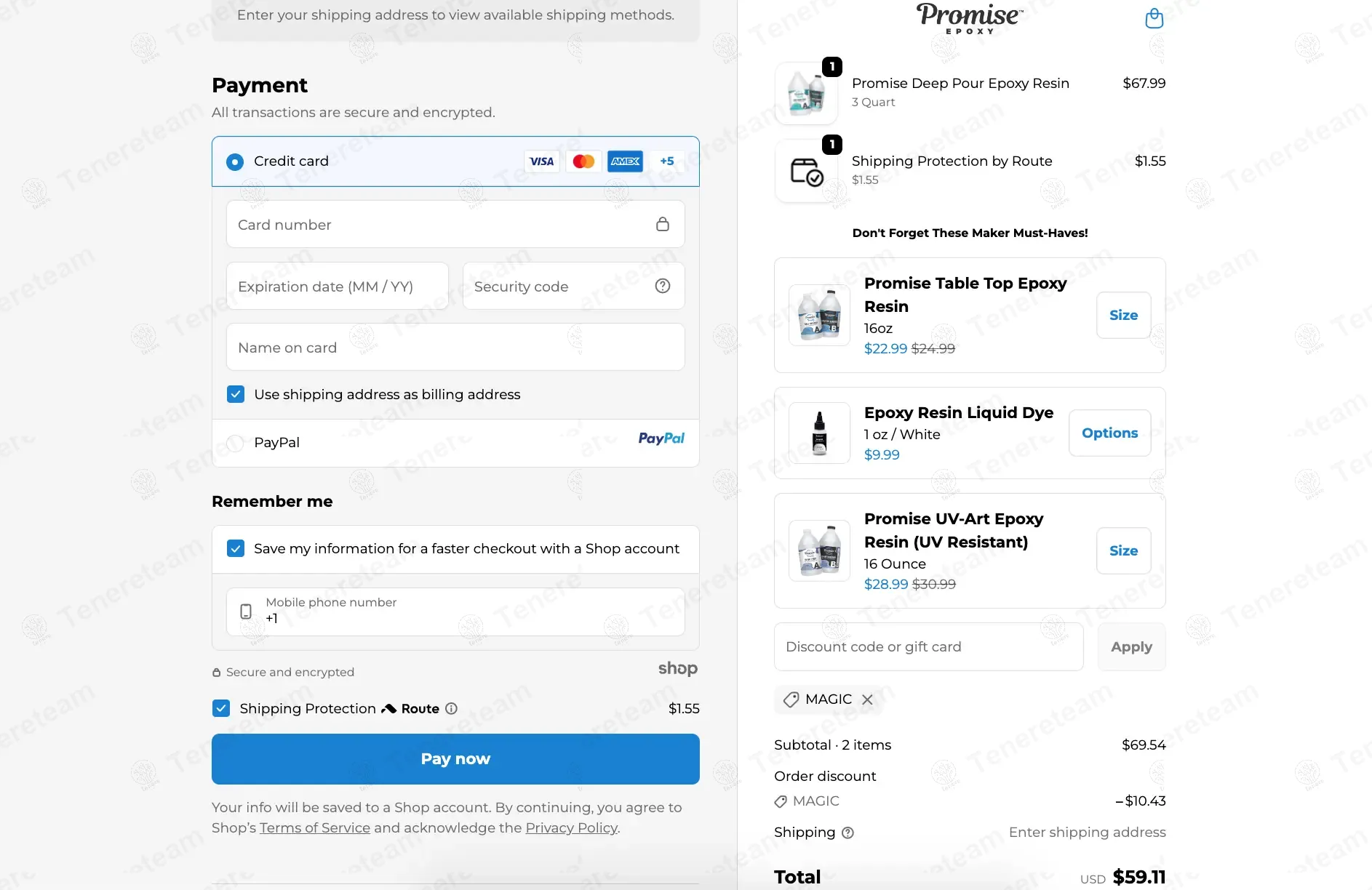Viewport: 1372px width, 890px height.
Task: Click the Route shipping protection info icon
Action: (451, 708)
